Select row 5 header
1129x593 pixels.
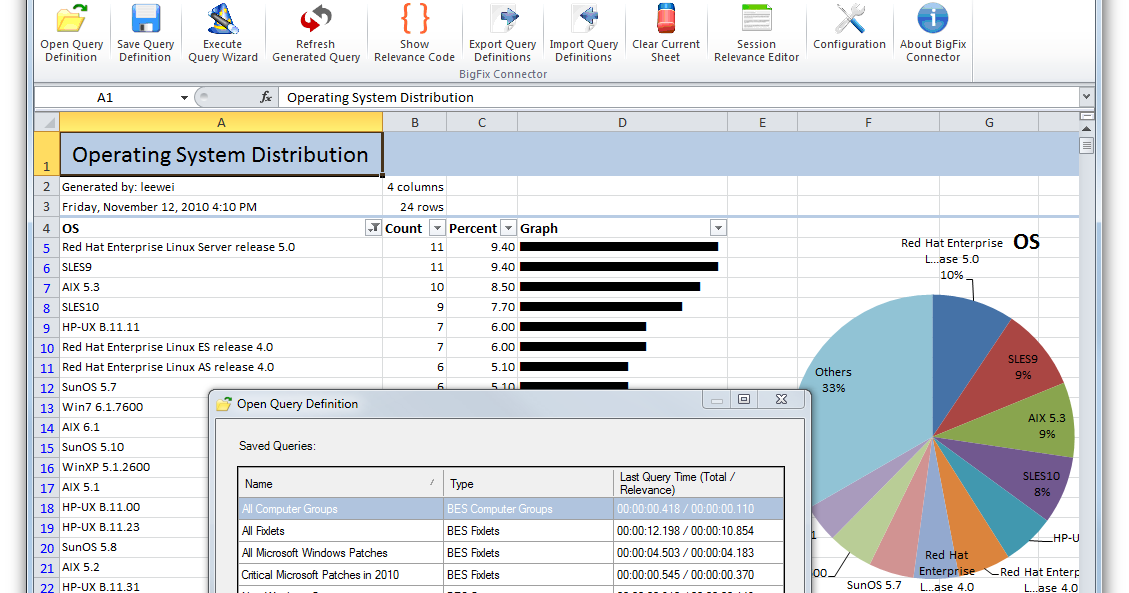(47, 248)
